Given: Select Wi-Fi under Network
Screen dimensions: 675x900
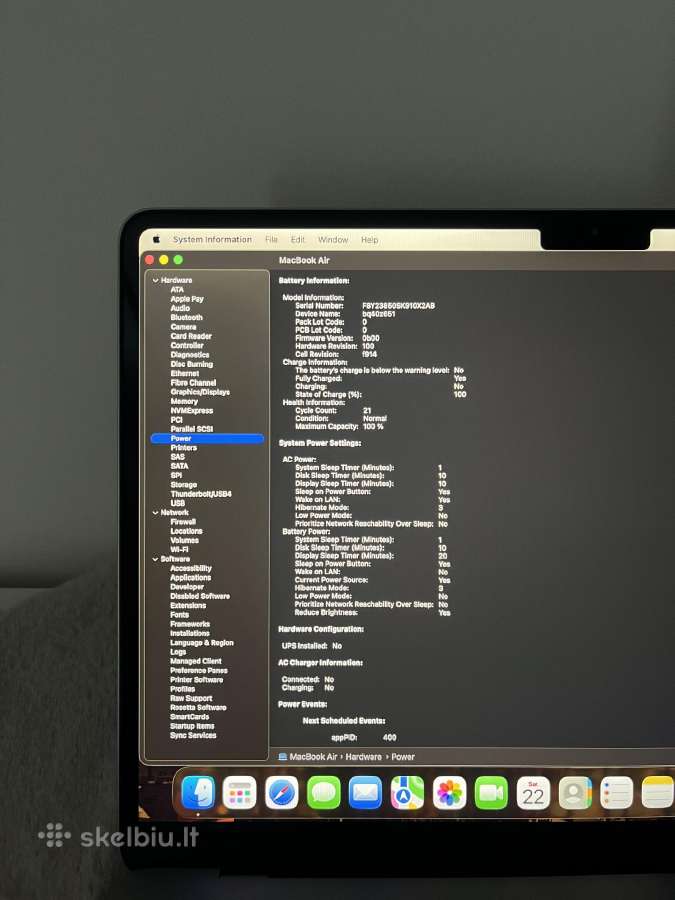Looking at the screenshot, I should click(179, 549).
